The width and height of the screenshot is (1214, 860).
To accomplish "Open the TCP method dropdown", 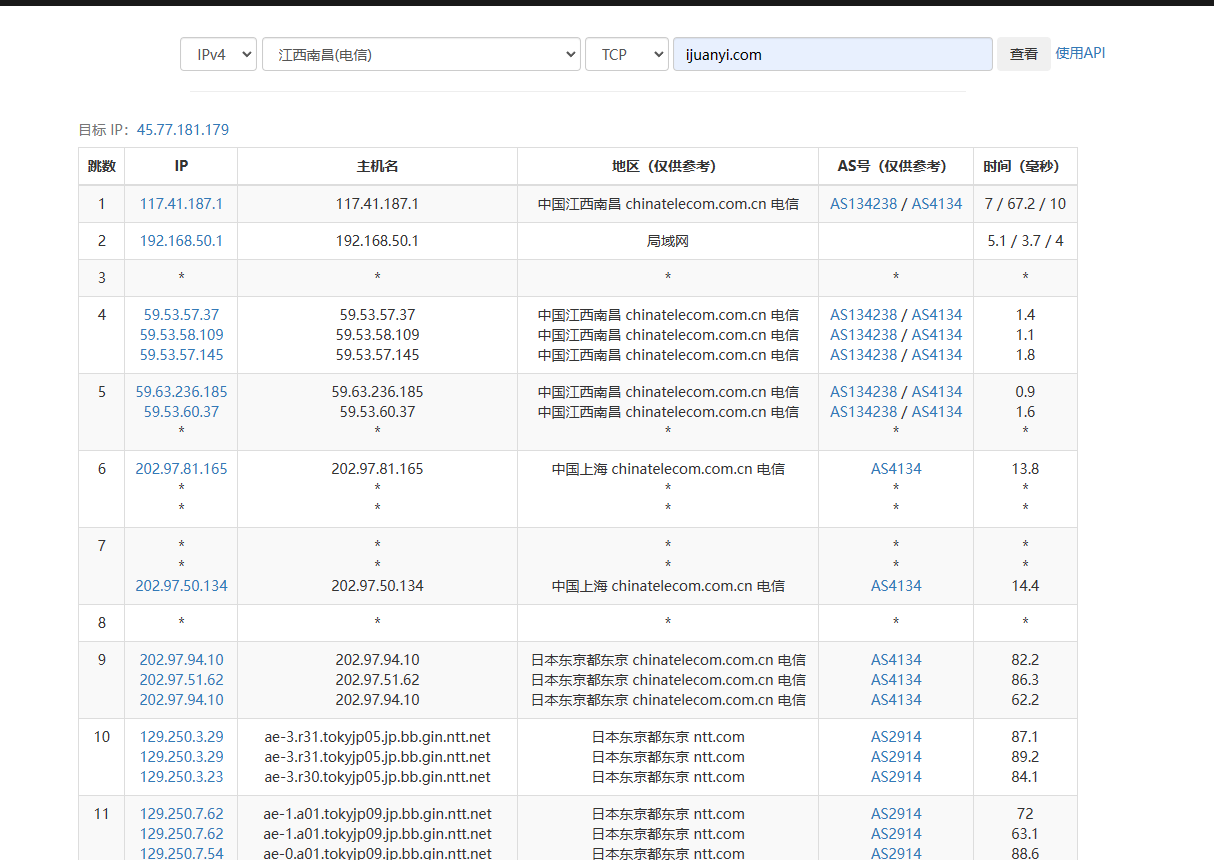I will coord(626,55).
